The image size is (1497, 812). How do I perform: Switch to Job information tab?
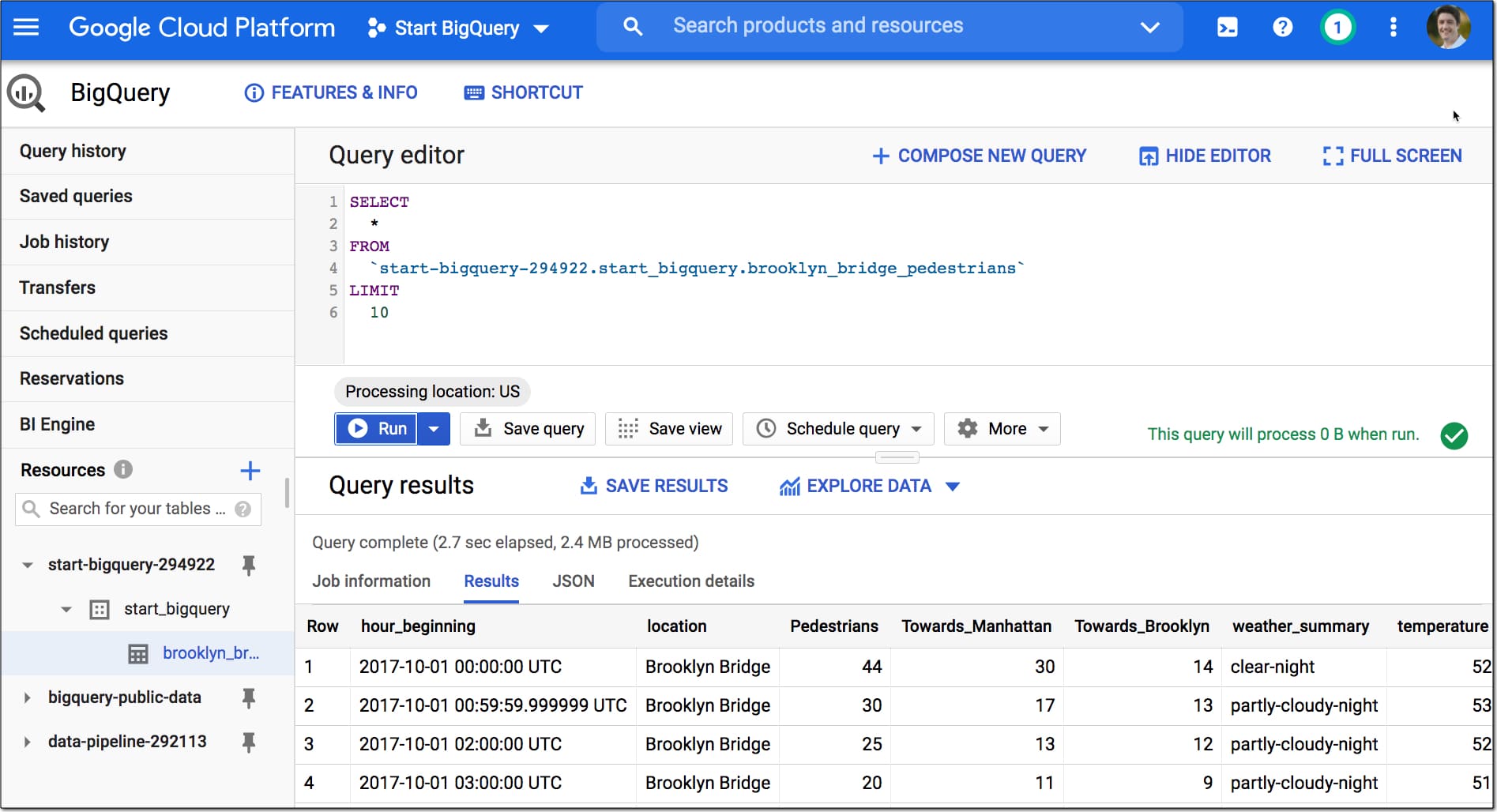pos(371,581)
